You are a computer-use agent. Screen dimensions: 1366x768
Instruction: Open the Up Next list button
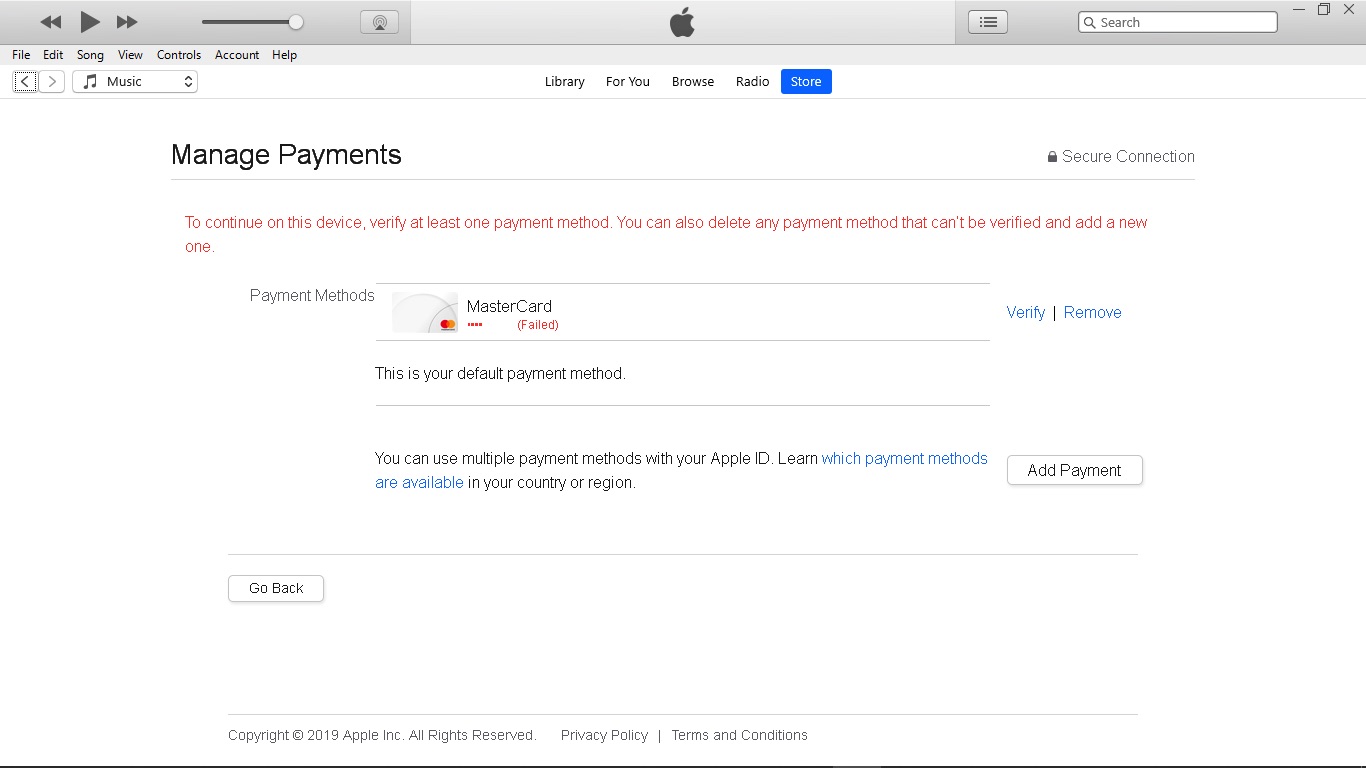coord(988,22)
